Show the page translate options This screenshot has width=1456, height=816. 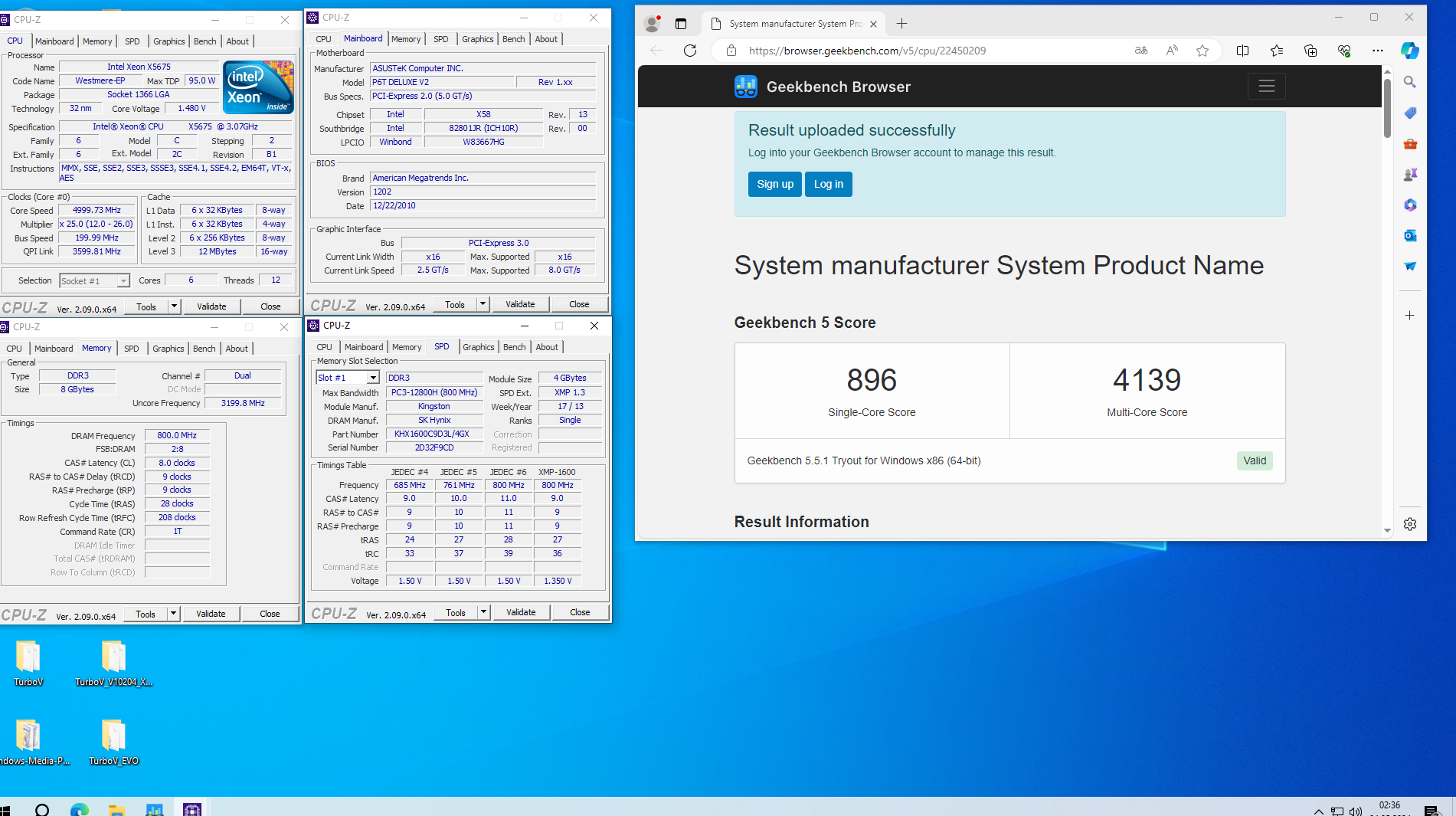click(x=1141, y=51)
